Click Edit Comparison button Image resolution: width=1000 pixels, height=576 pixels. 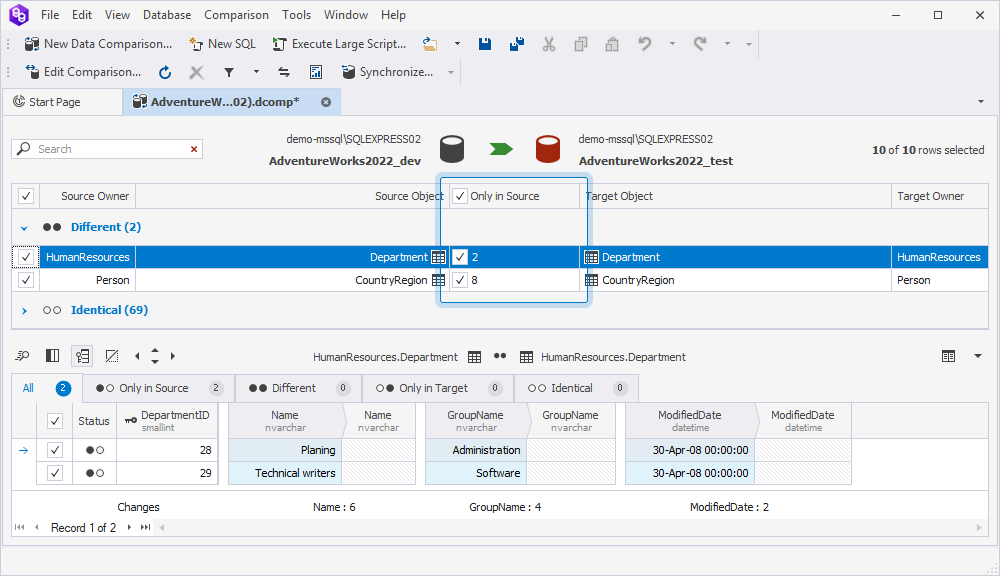(x=83, y=72)
